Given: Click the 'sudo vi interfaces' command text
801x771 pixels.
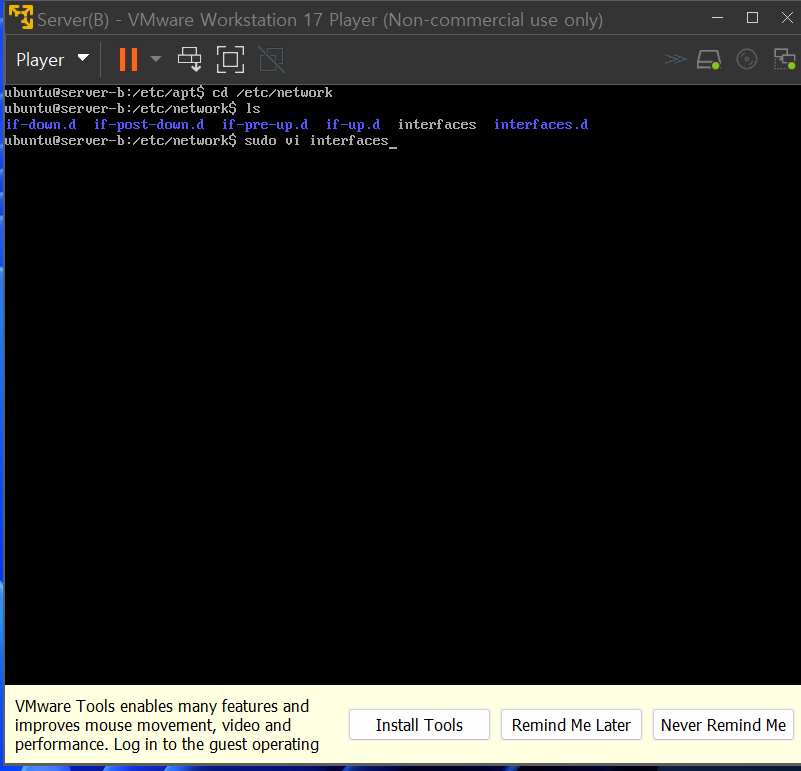Looking at the screenshot, I should click(x=316, y=141).
